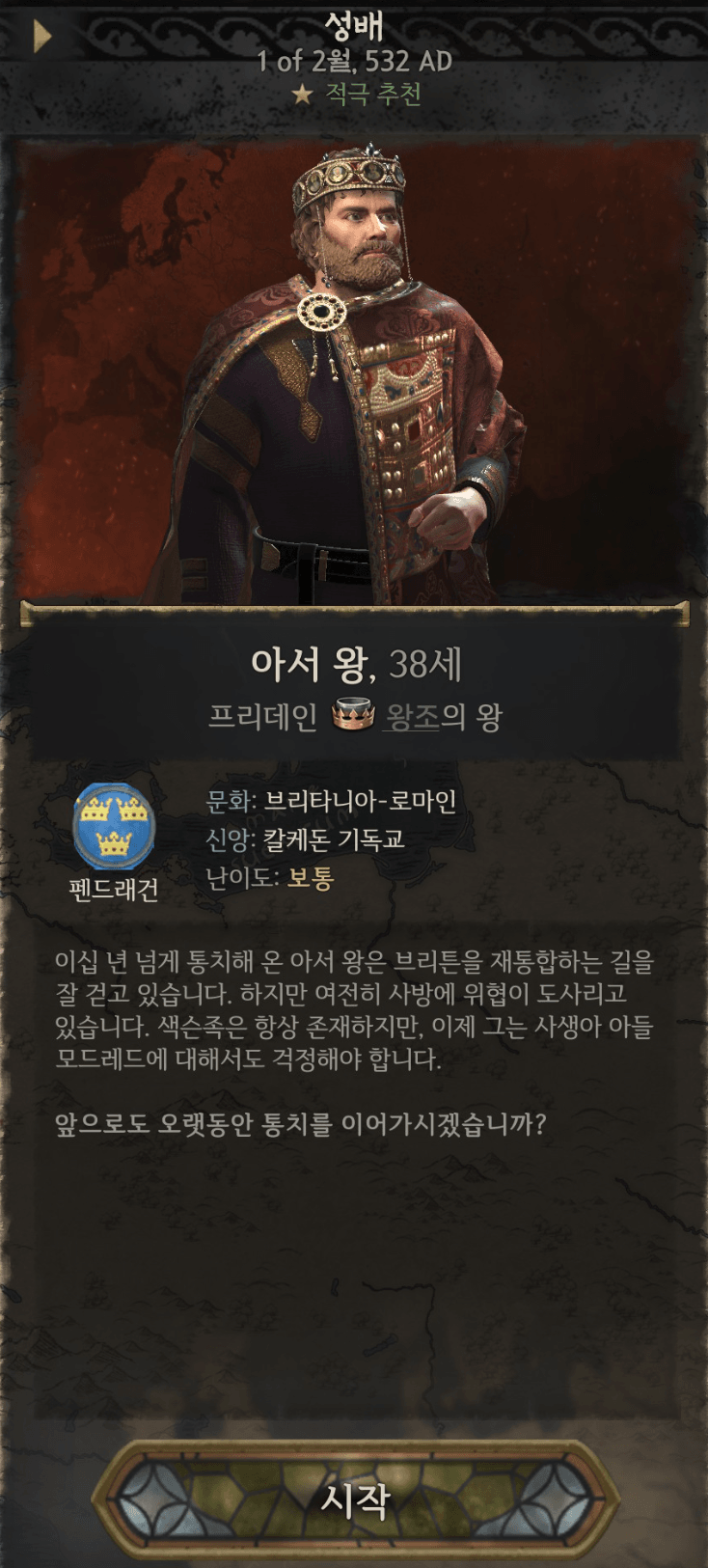The image size is (708, 1568).
Task: Open the culture 브리타니아-로마인
Action: pos(360,801)
